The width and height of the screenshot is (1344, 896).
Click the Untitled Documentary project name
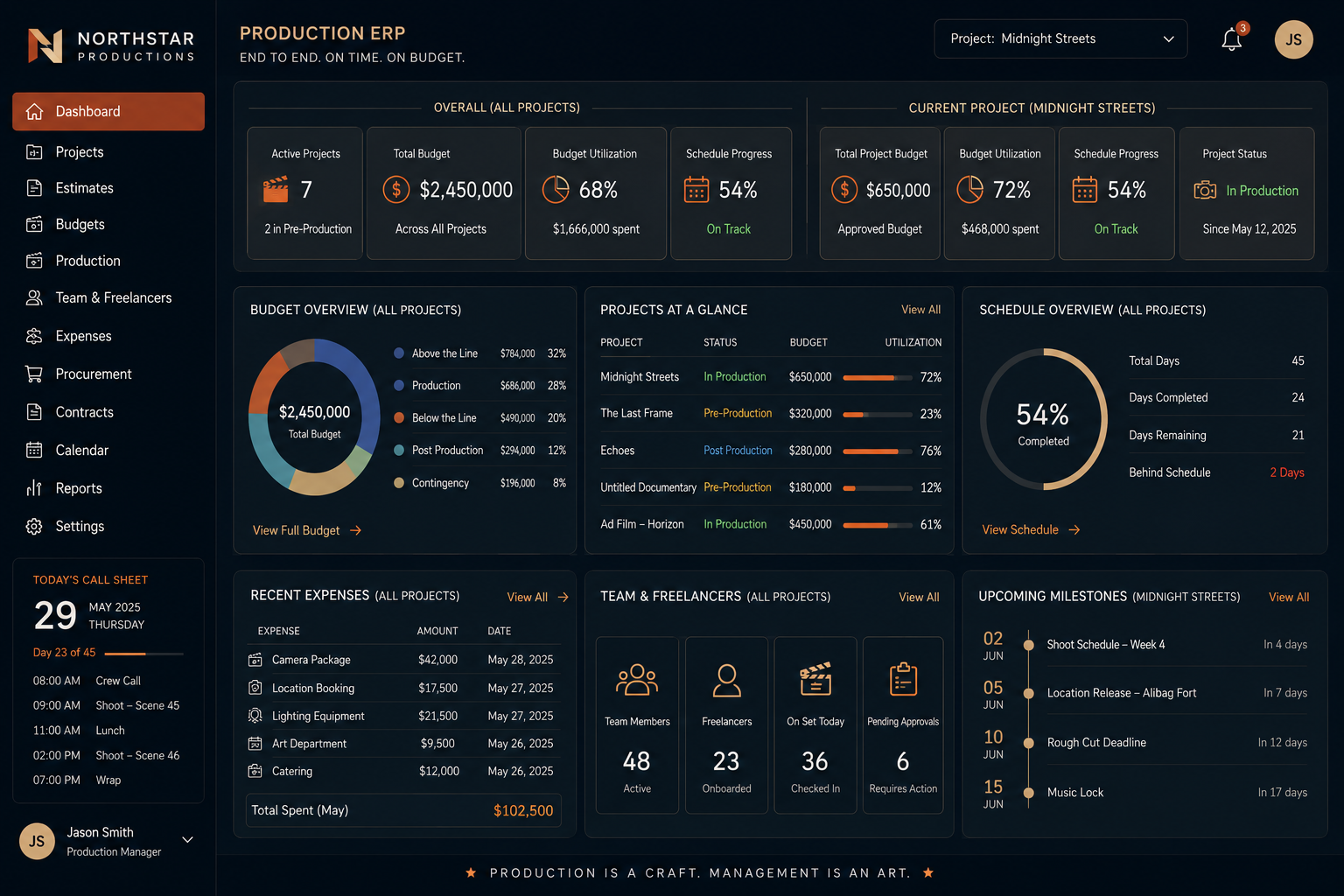[647, 487]
